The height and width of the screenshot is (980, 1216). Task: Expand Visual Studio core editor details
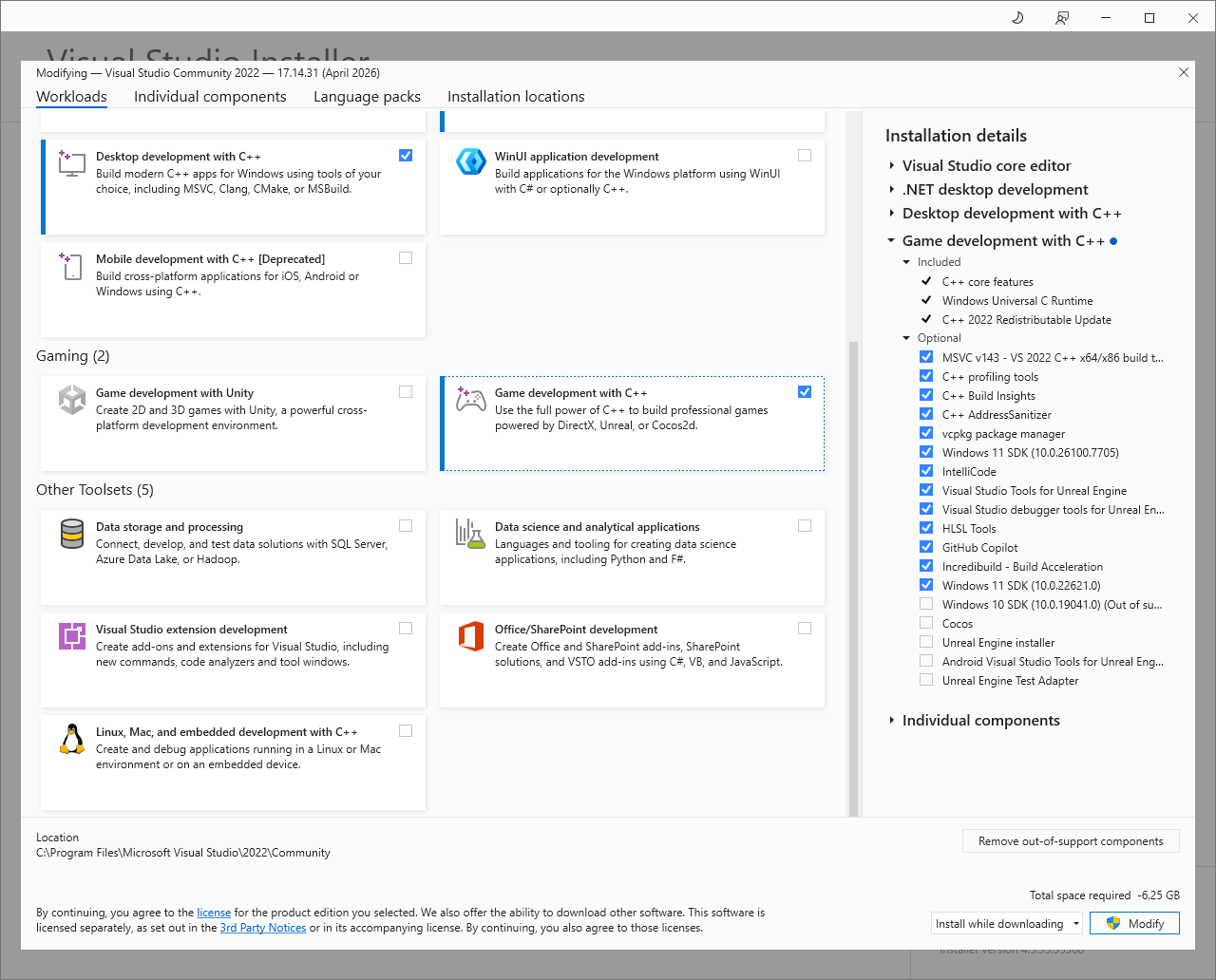coord(891,165)
